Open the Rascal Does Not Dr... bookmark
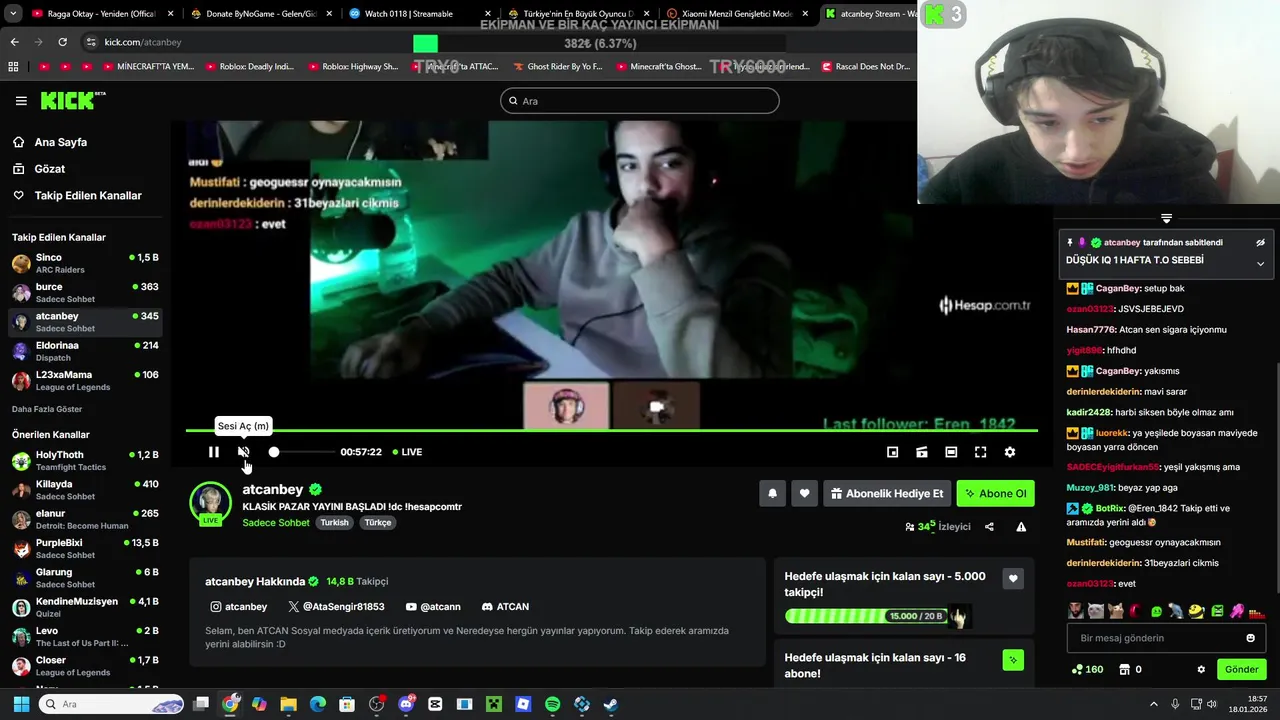Viewport: 1280px width, 720px height. (866, 67)
